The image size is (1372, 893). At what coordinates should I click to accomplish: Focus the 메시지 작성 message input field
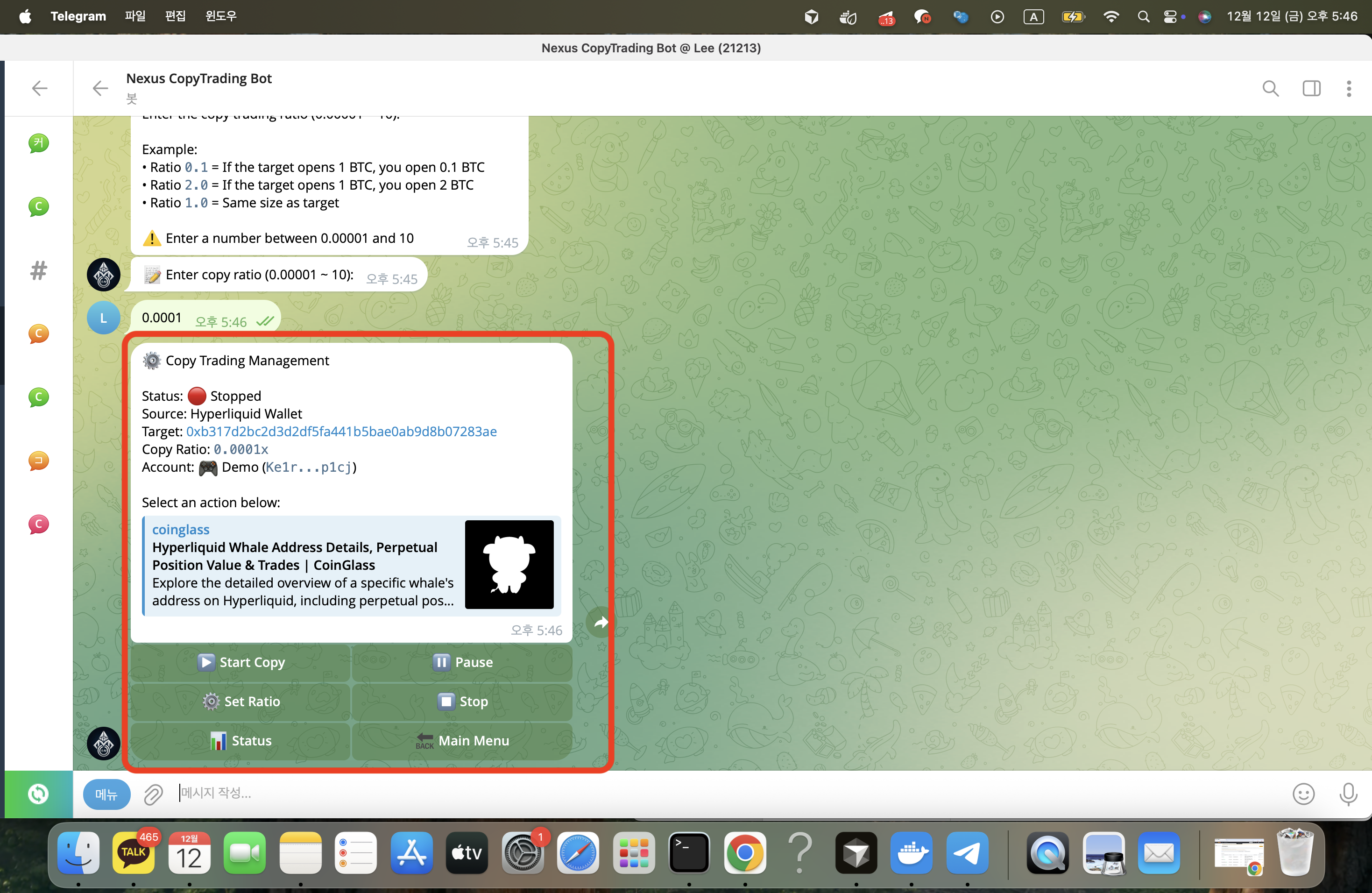[x=692, y=793]
